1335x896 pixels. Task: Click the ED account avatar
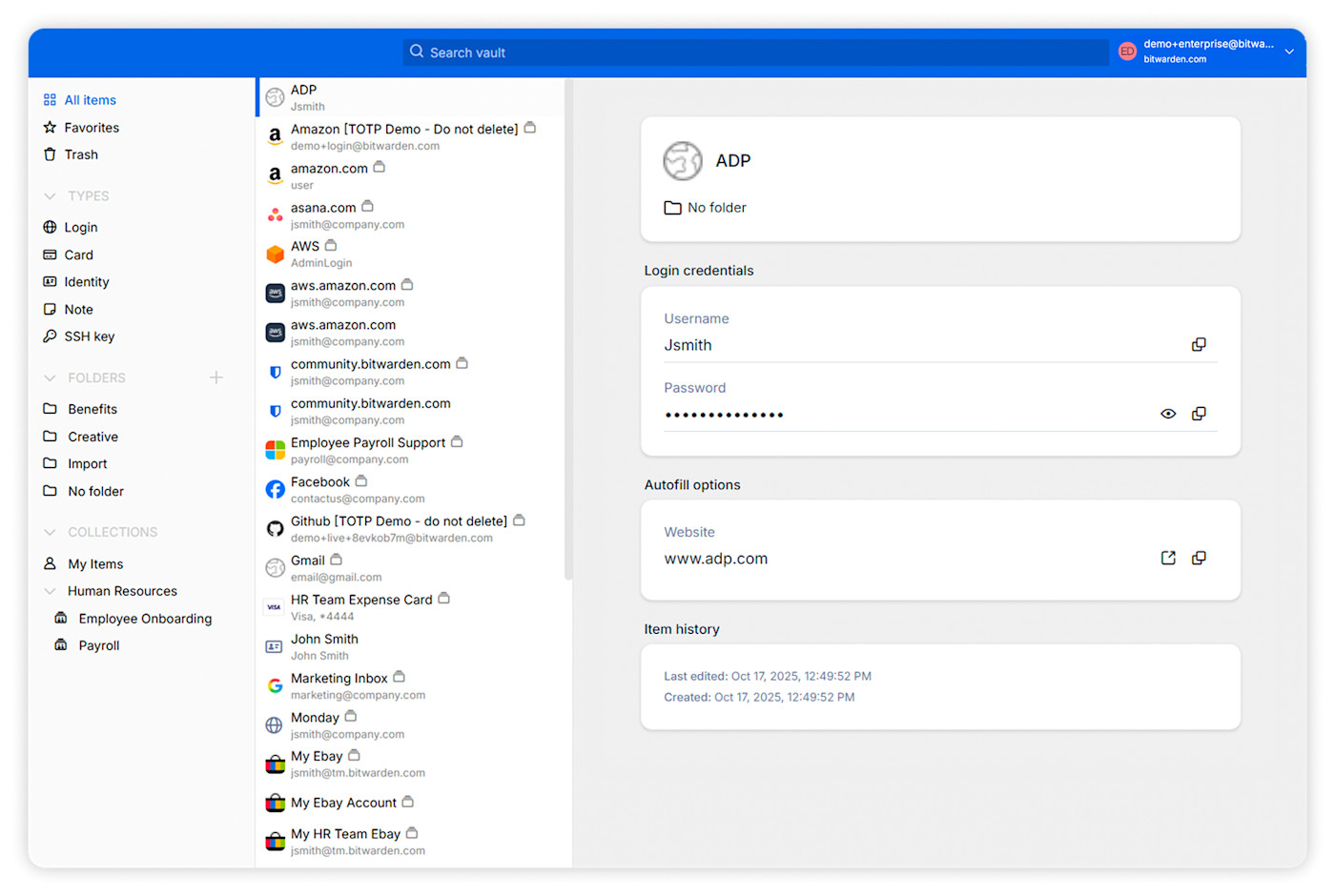(x=1128, y=51)
